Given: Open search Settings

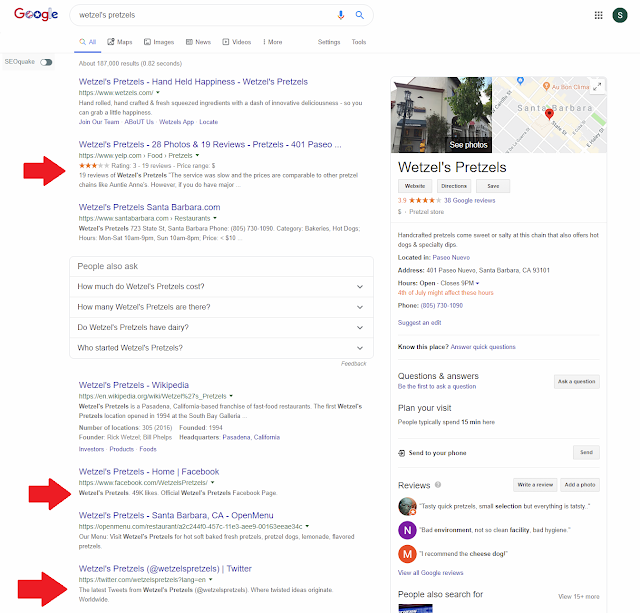Looking at the screenshot, I should (x=329, y=42).
